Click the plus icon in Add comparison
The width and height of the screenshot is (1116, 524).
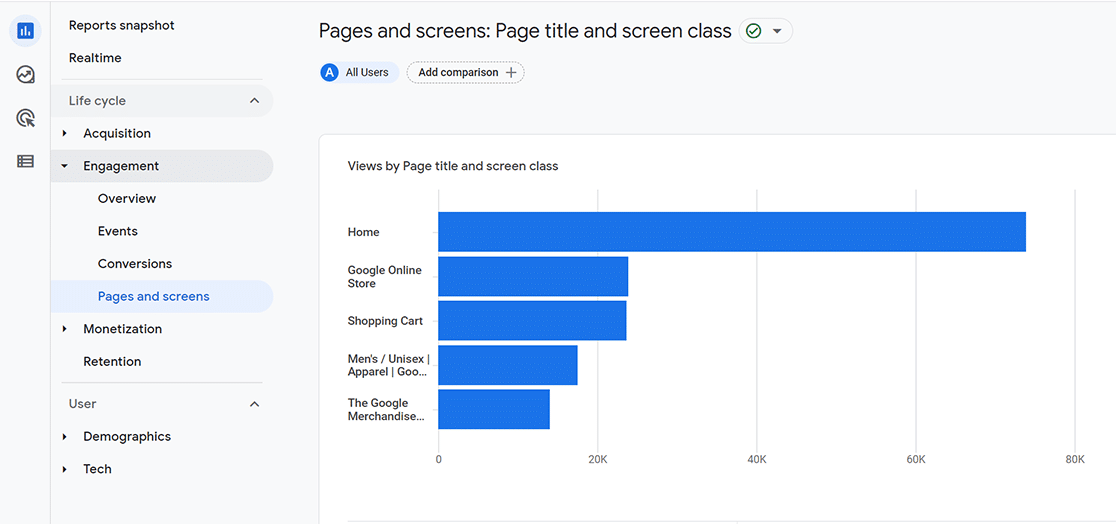(510, 73)
